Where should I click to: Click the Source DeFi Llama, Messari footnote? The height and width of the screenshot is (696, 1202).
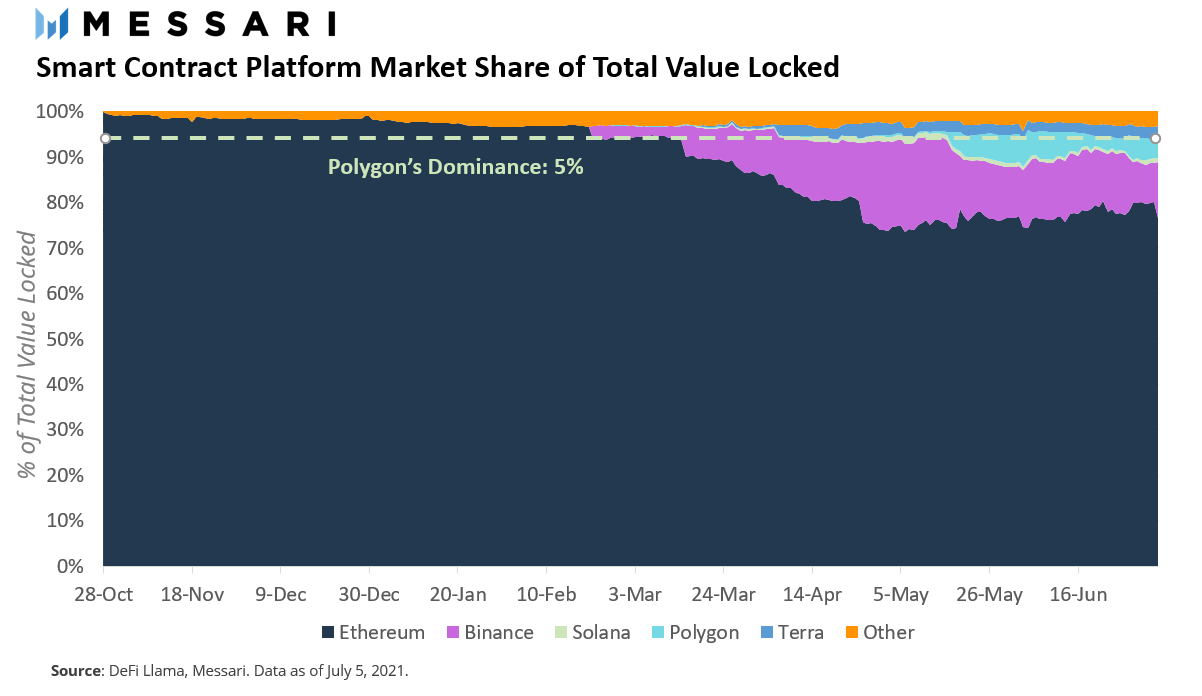(x=229, y=671)
